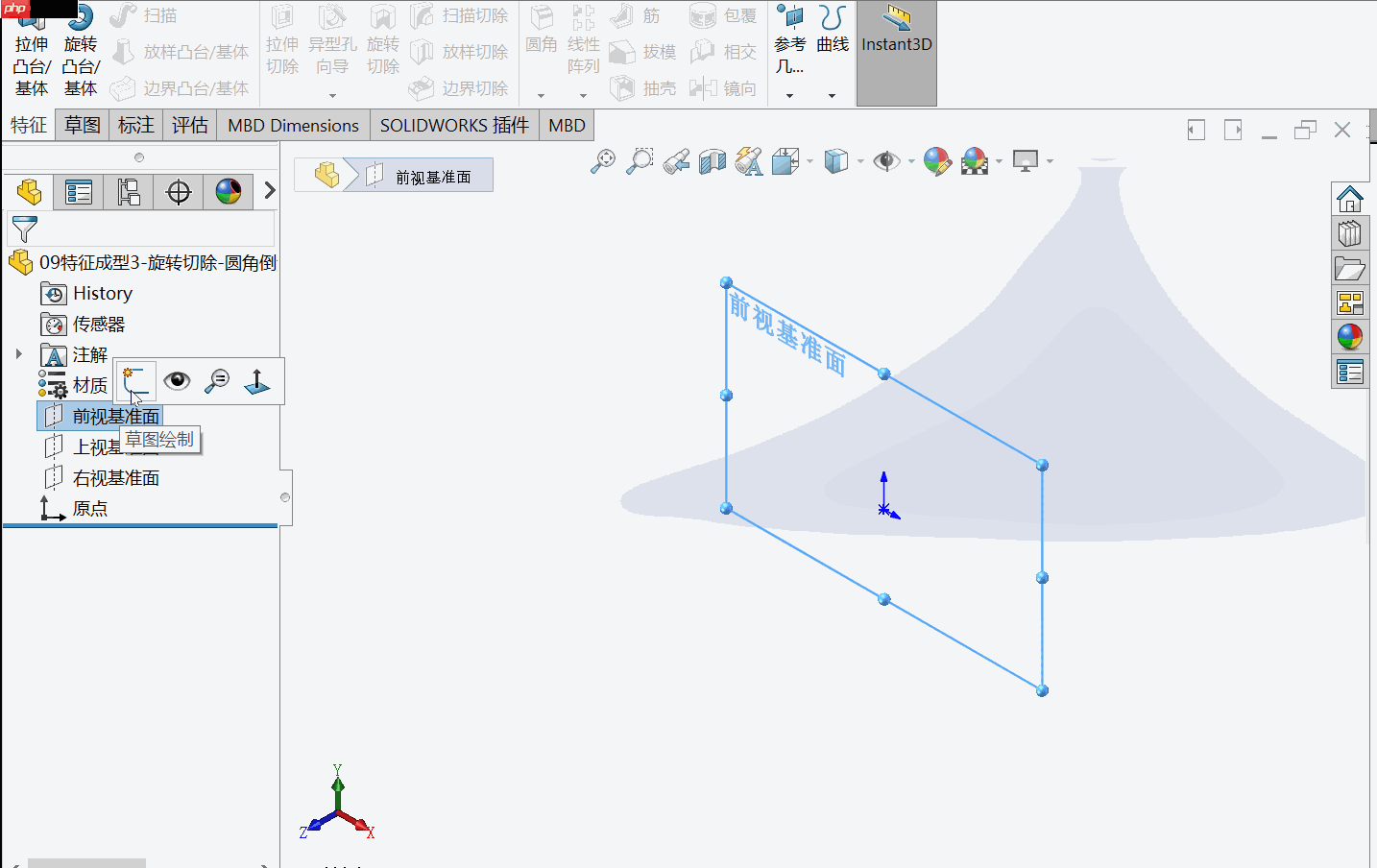Toggle hide/show items with the eye icon
This screenshot has height=868, width=1377.
[x=886, y=161]
